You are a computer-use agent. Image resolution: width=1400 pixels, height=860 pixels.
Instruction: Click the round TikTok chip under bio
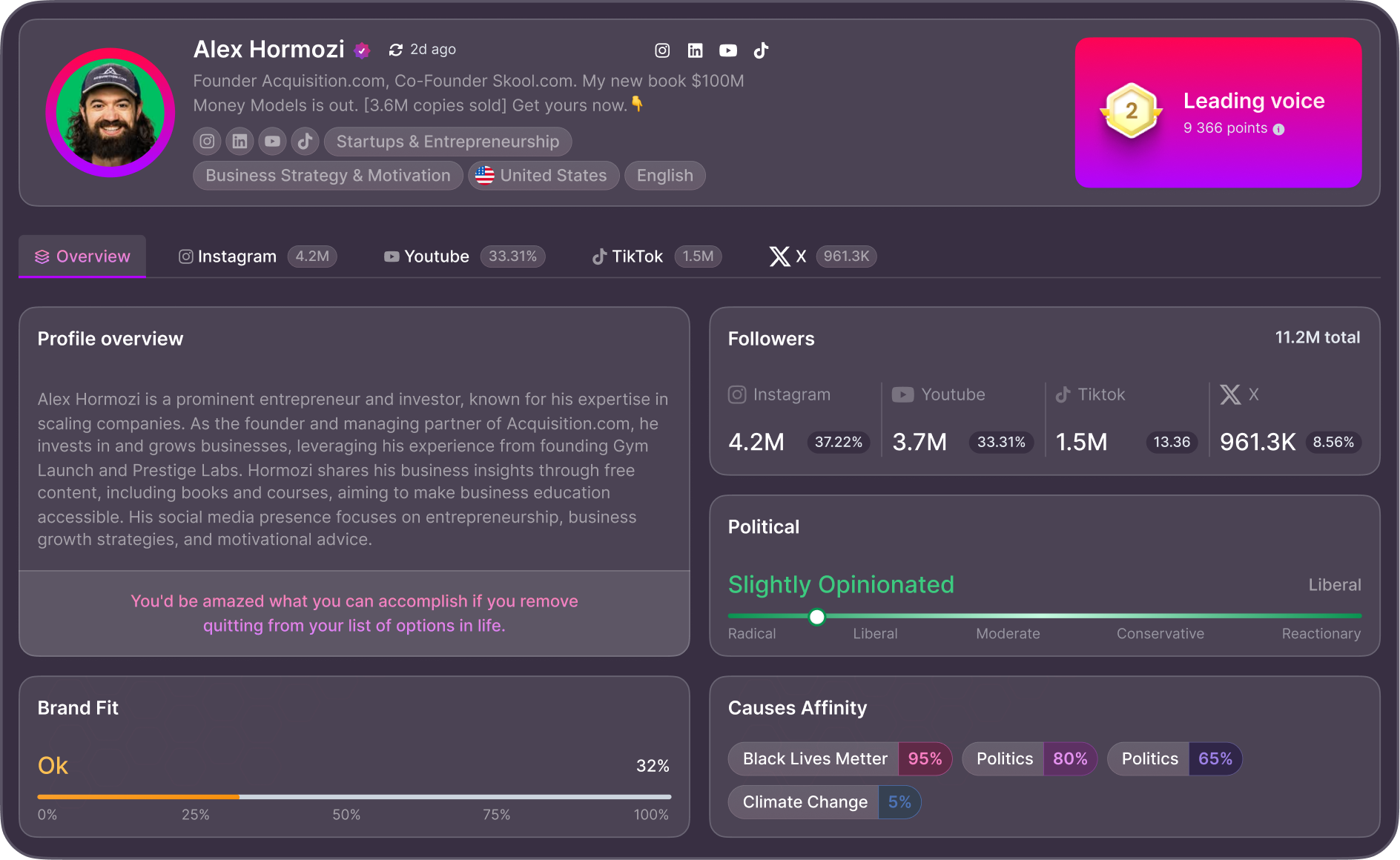(x=305, y=141)
